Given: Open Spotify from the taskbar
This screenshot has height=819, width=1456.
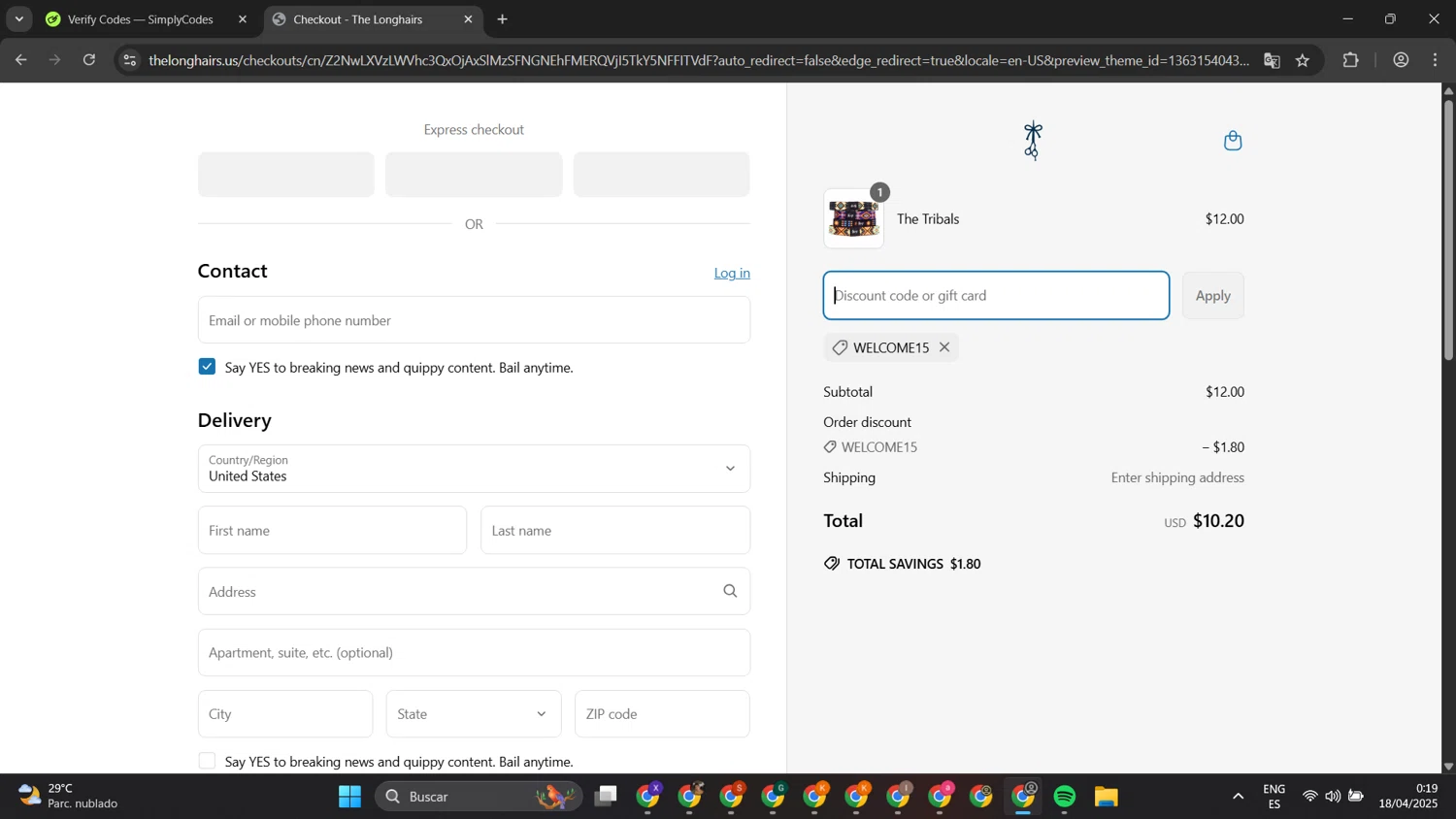Looking at the screenshot, I should [1065, 797].
